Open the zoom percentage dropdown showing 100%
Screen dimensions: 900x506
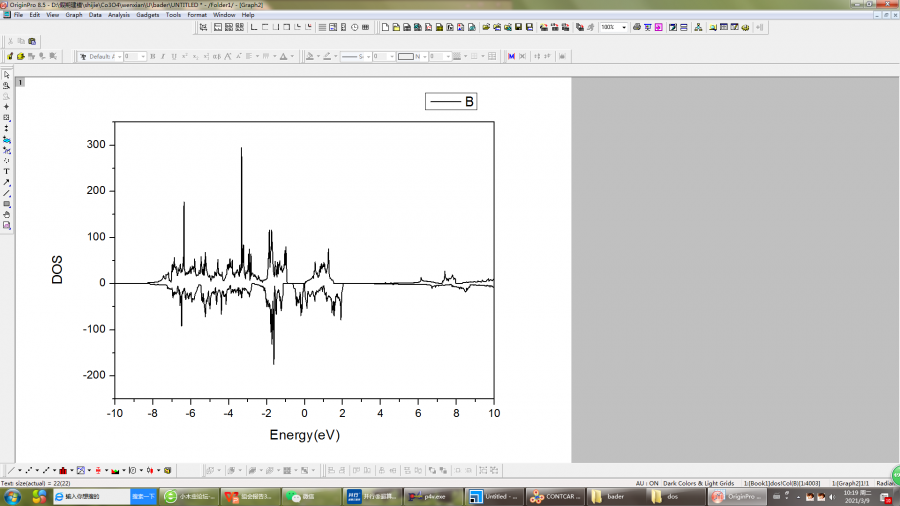tap(625, 27)
